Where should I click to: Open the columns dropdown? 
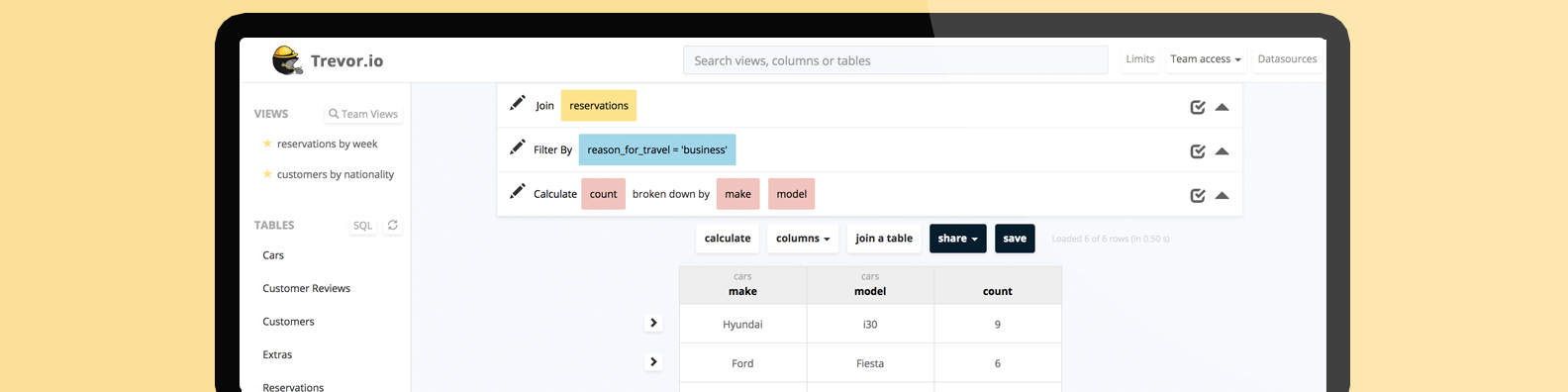pyautogui.click(x=803, y=239)
